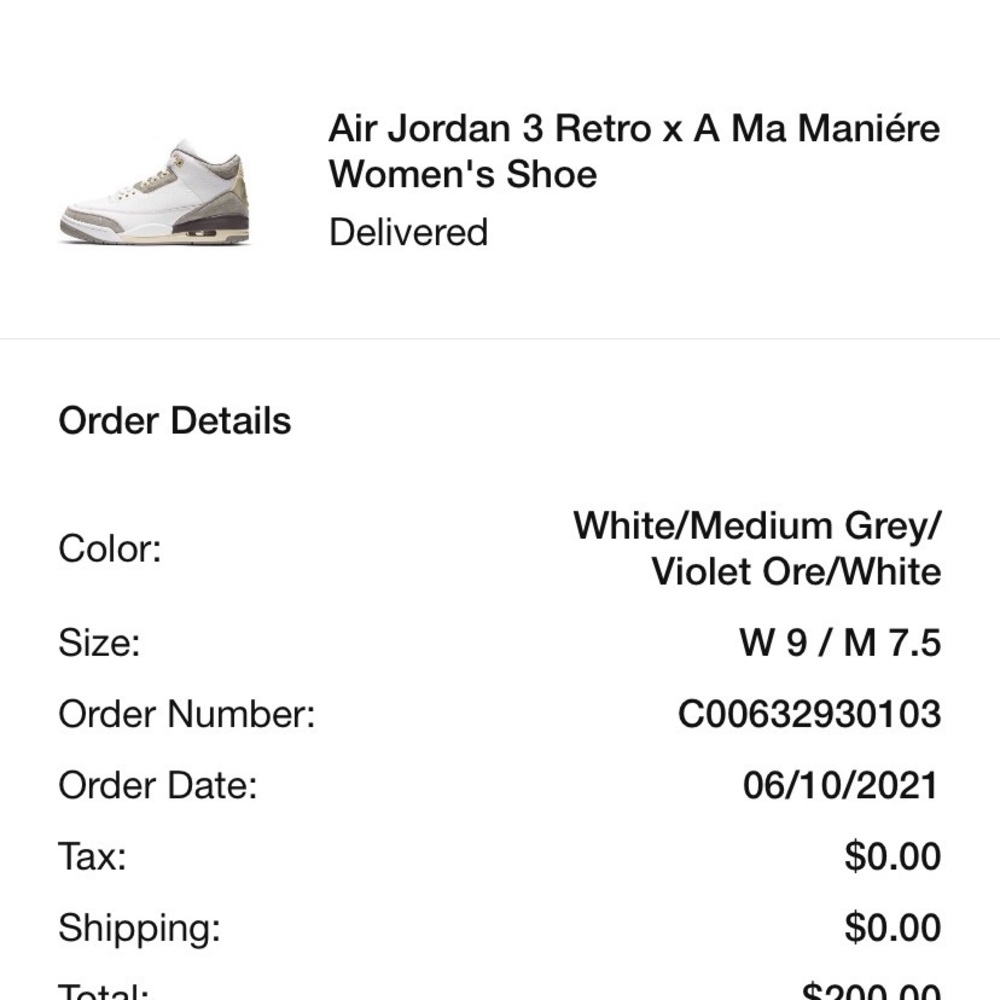
Task: Select the Color label
Action: [x=110, y=549]
